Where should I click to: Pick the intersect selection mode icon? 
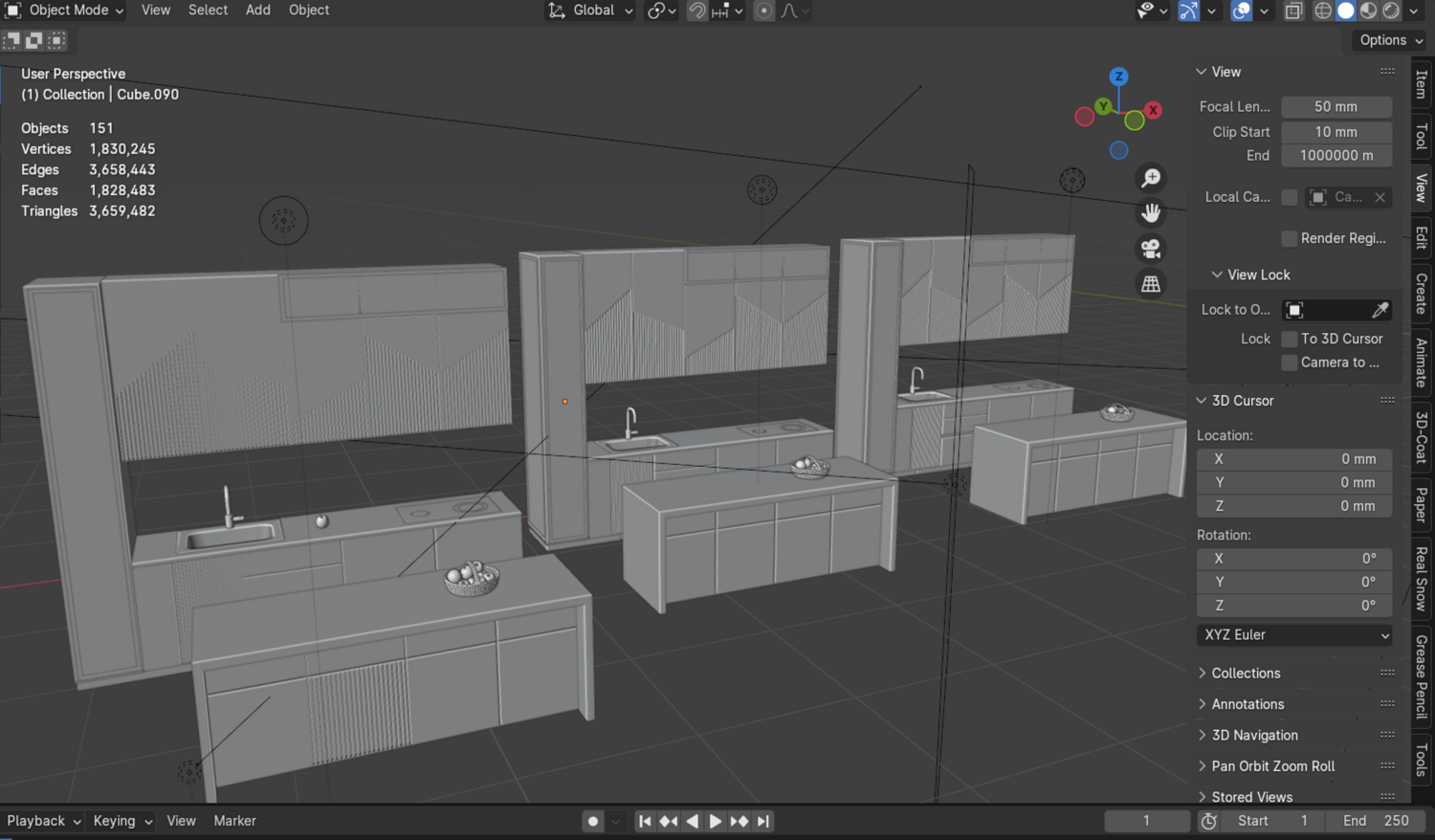click(57, 40)
